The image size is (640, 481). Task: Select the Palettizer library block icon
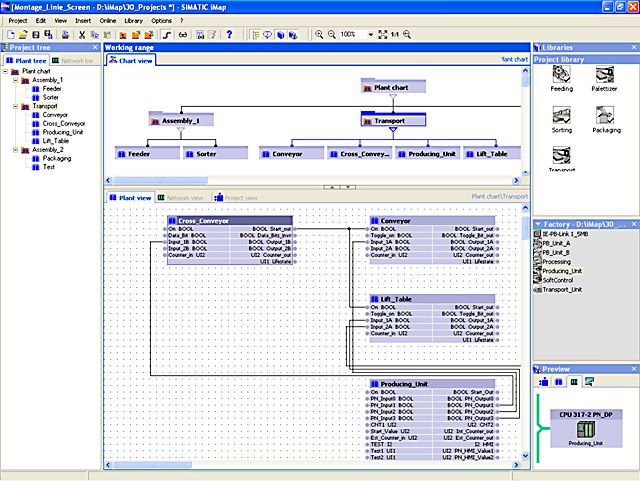tap(604, 74)
